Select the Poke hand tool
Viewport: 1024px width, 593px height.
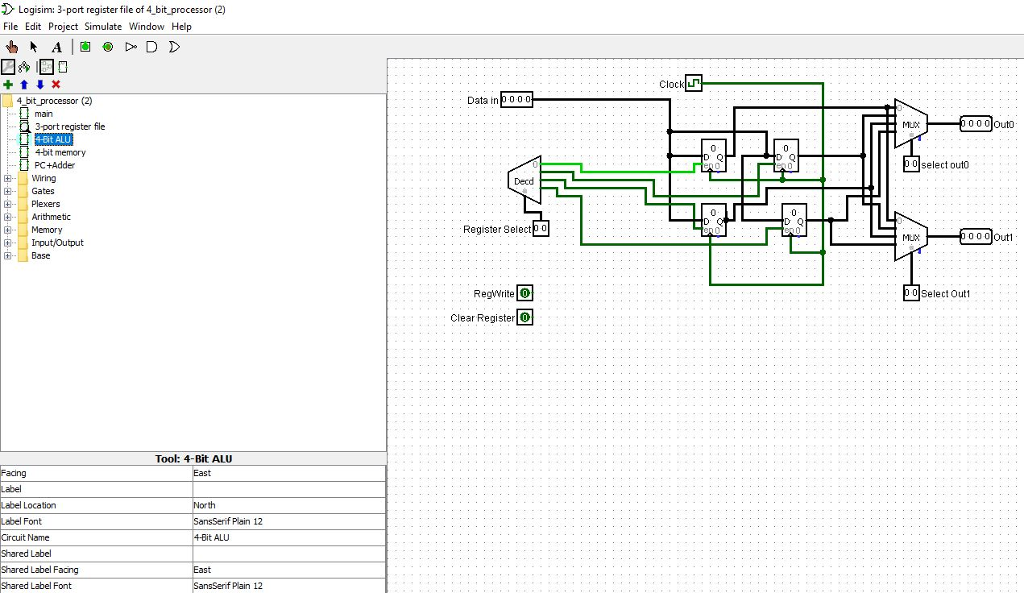[x=12, y=47]
